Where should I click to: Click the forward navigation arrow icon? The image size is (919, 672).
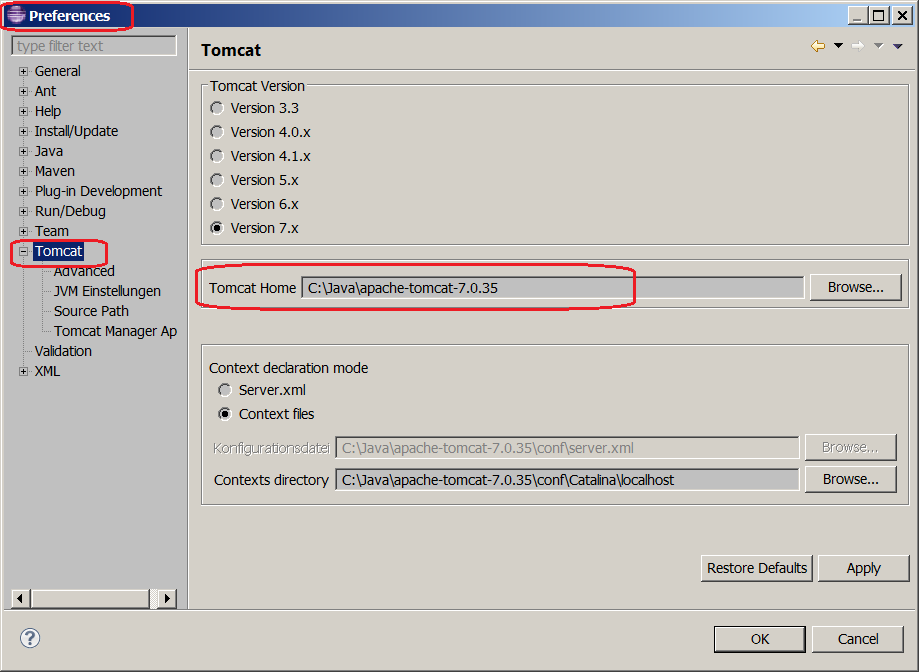pos(858,46)
